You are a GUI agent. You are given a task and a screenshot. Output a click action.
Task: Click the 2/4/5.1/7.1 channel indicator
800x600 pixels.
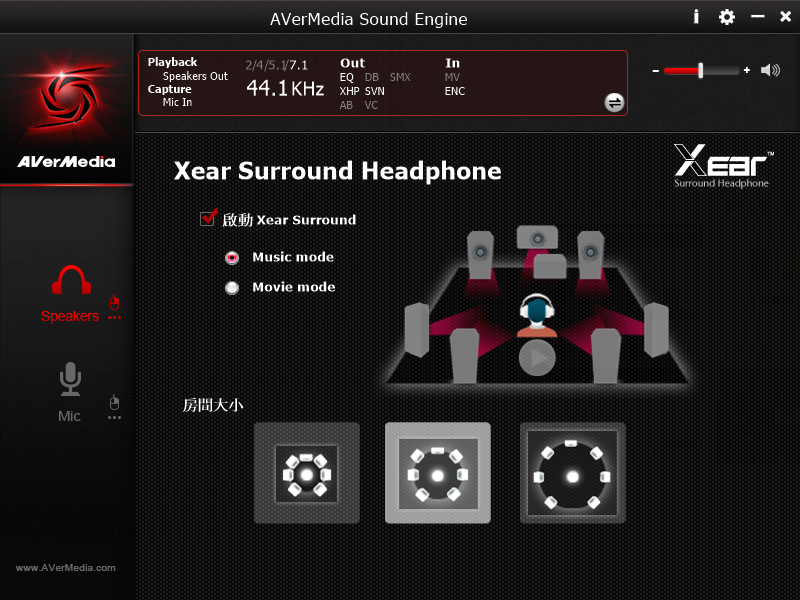coord(276,65)
